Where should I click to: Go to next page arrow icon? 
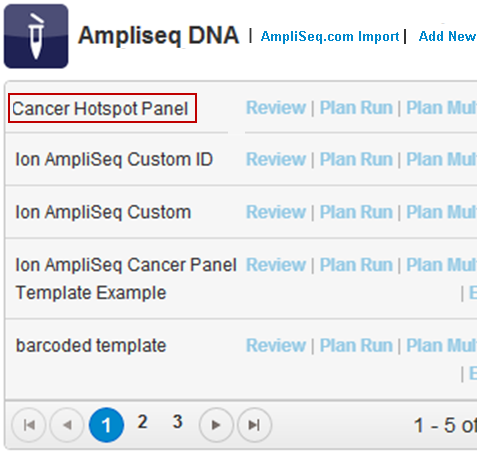[216, 425]
